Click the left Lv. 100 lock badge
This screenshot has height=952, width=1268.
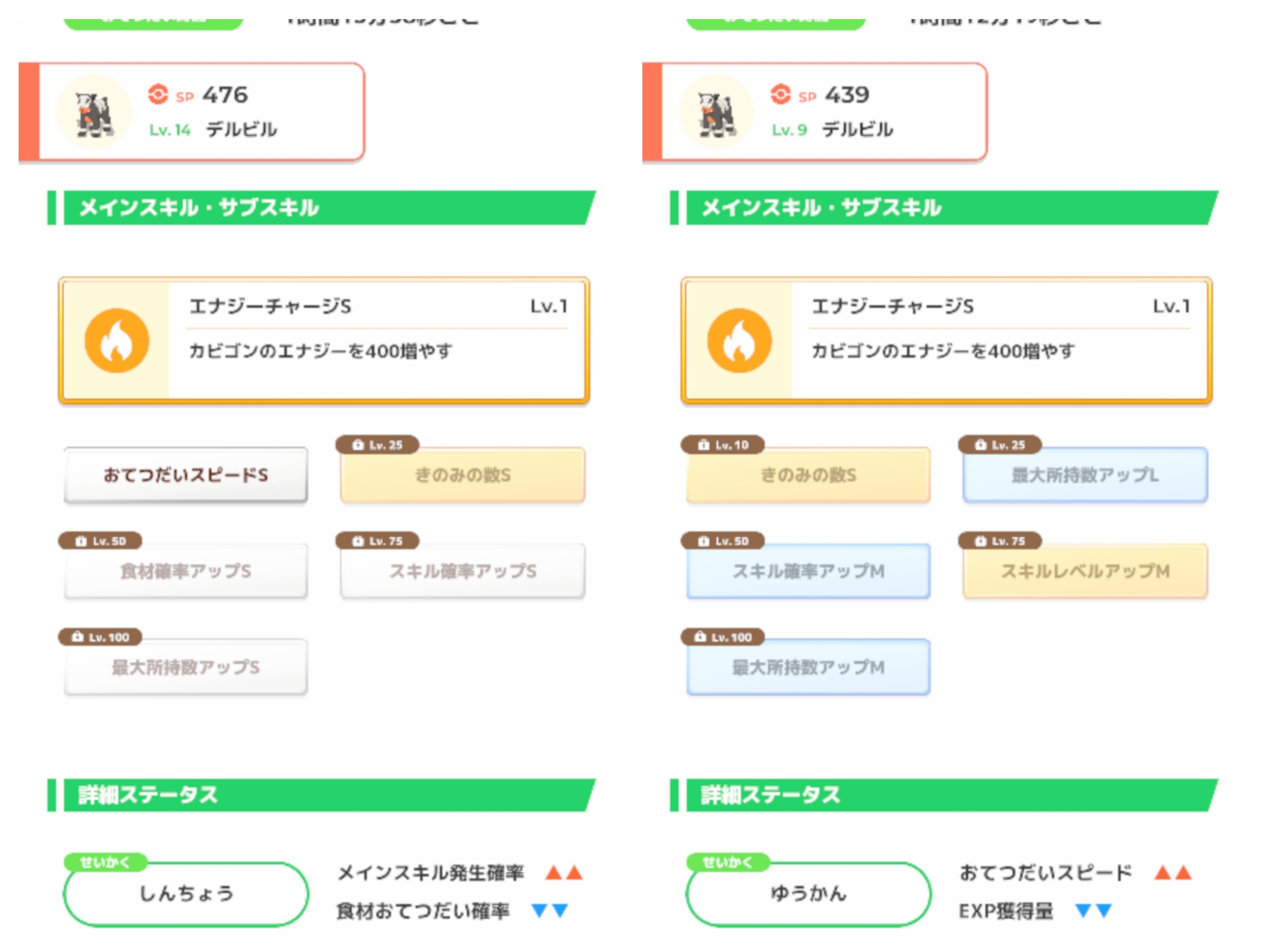[100, 637]
